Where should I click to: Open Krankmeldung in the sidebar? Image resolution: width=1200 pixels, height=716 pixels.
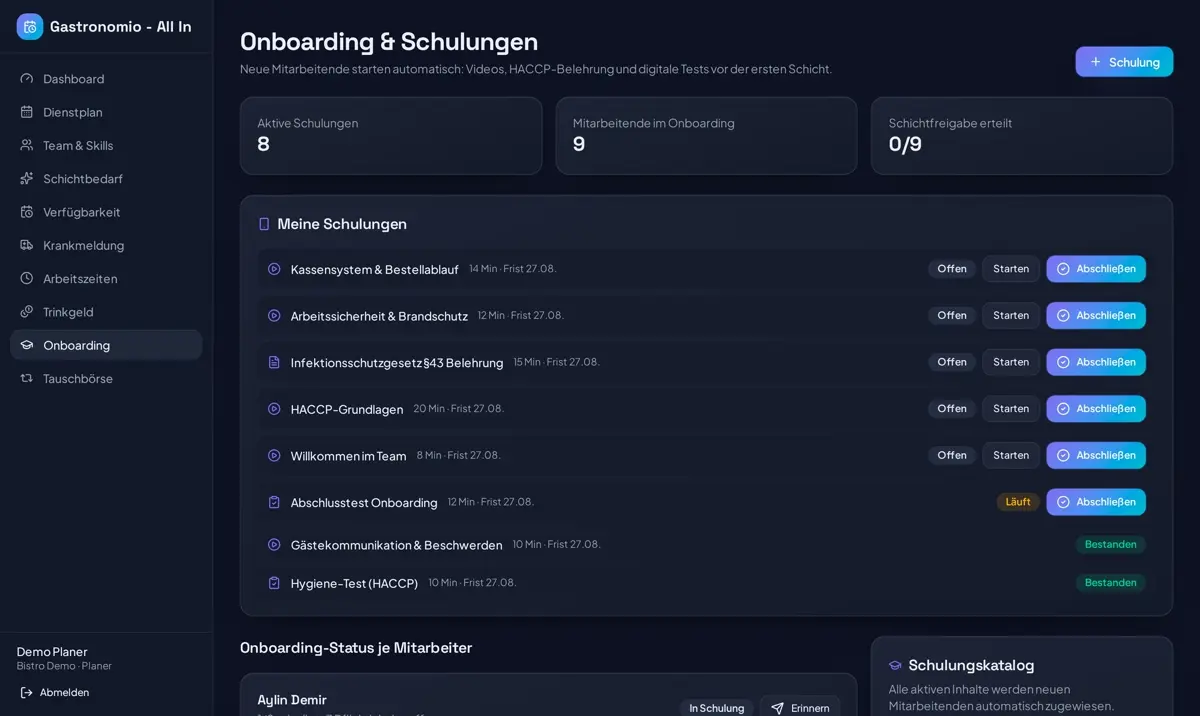click(106, 245)
